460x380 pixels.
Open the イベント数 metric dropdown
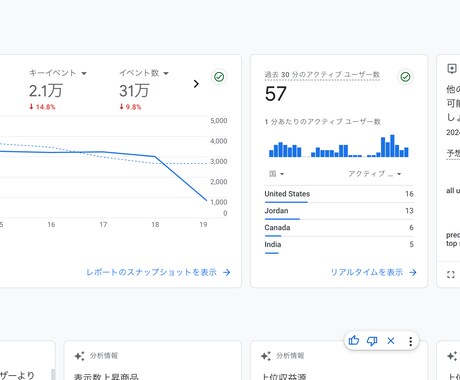(x=144, y=73)
